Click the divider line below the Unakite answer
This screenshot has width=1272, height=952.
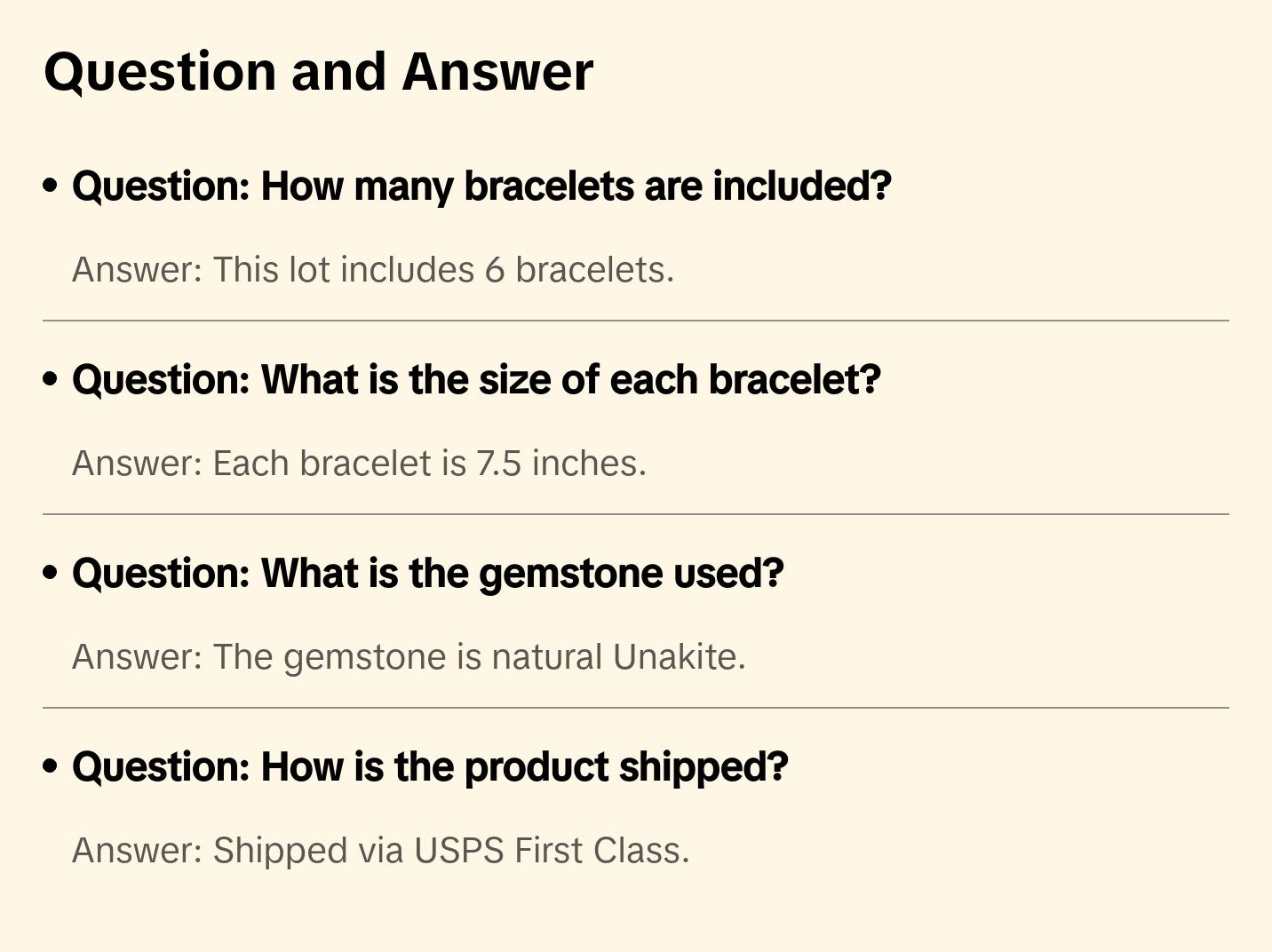click(636, 708)
